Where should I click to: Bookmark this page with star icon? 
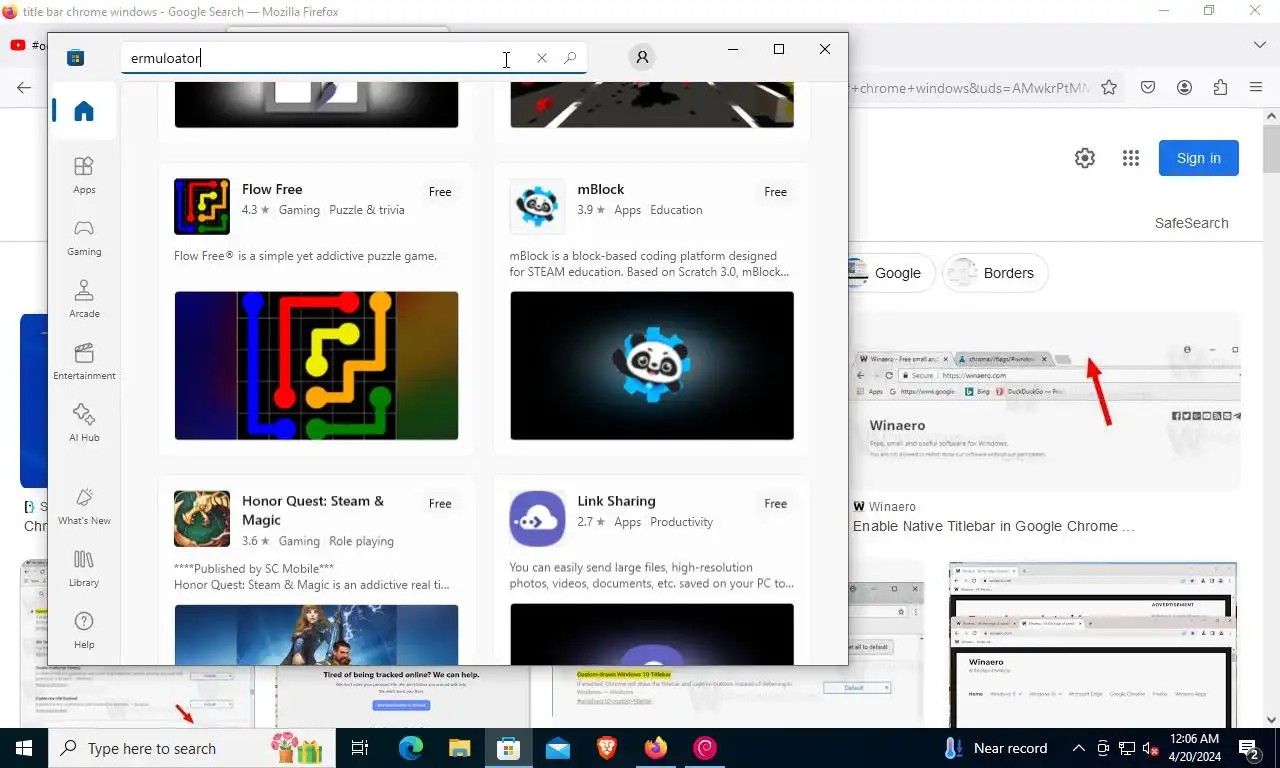(x=1109, y=88)
